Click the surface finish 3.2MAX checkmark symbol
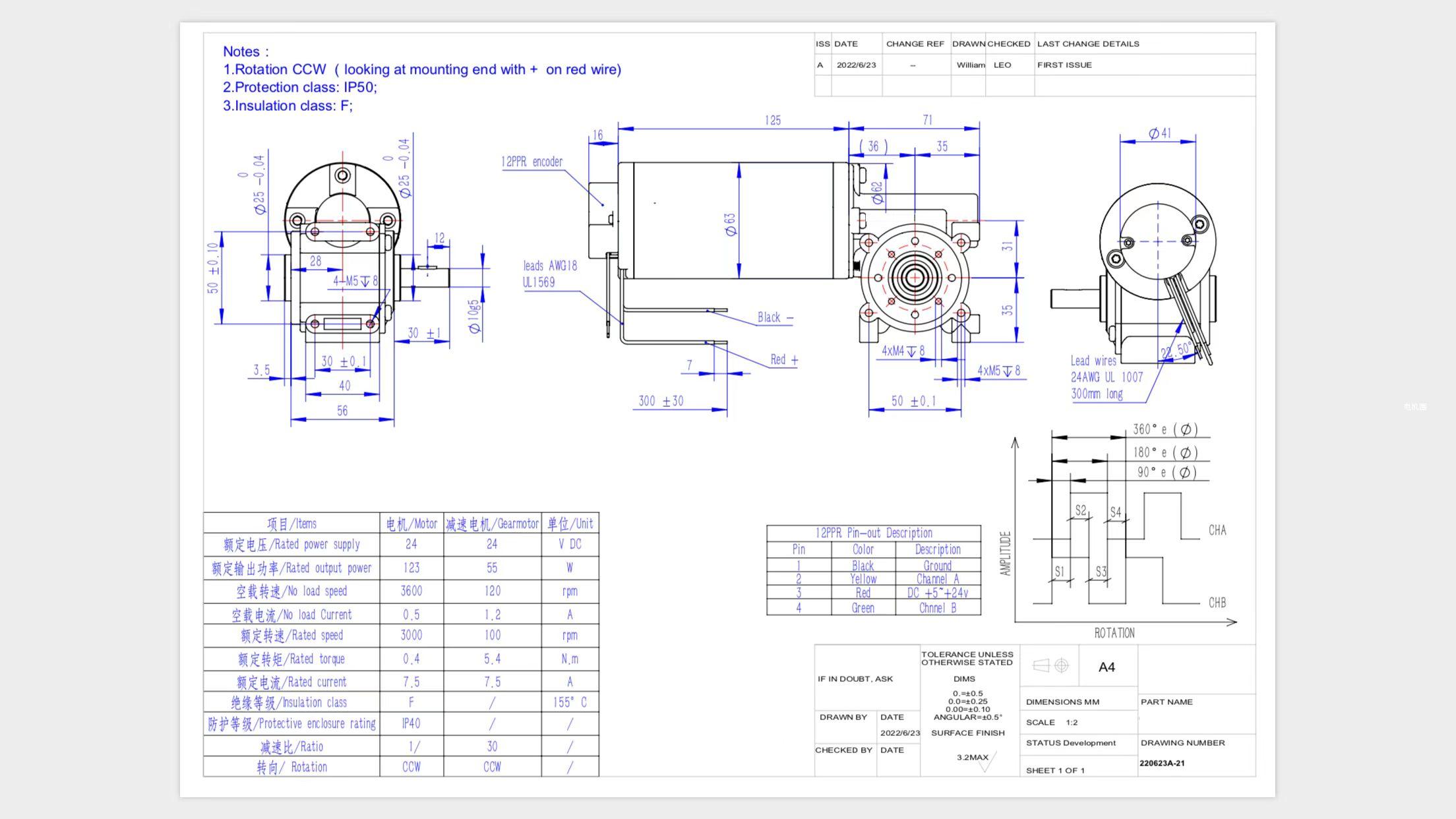Image resolution: width=1456 pixels, height=819 pixels. [x=986, y=762]
